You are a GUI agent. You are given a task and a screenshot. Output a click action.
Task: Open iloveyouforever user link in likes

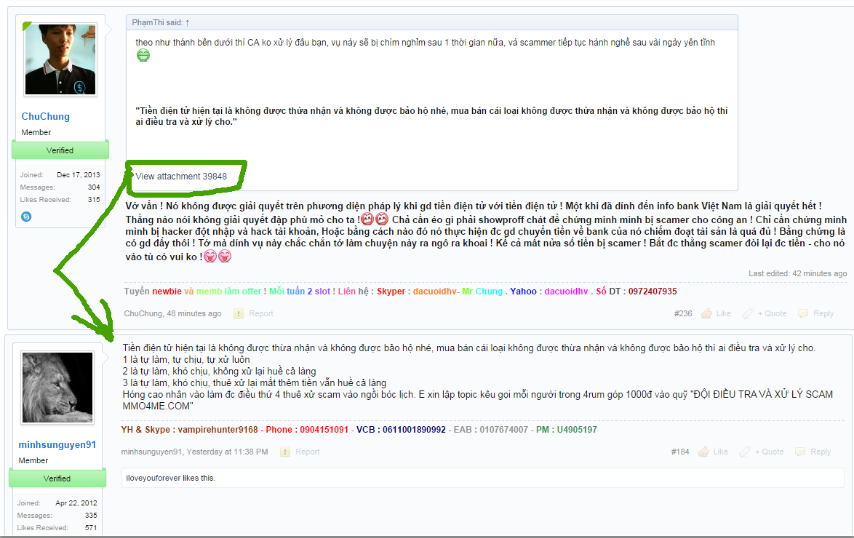[153, 478]
